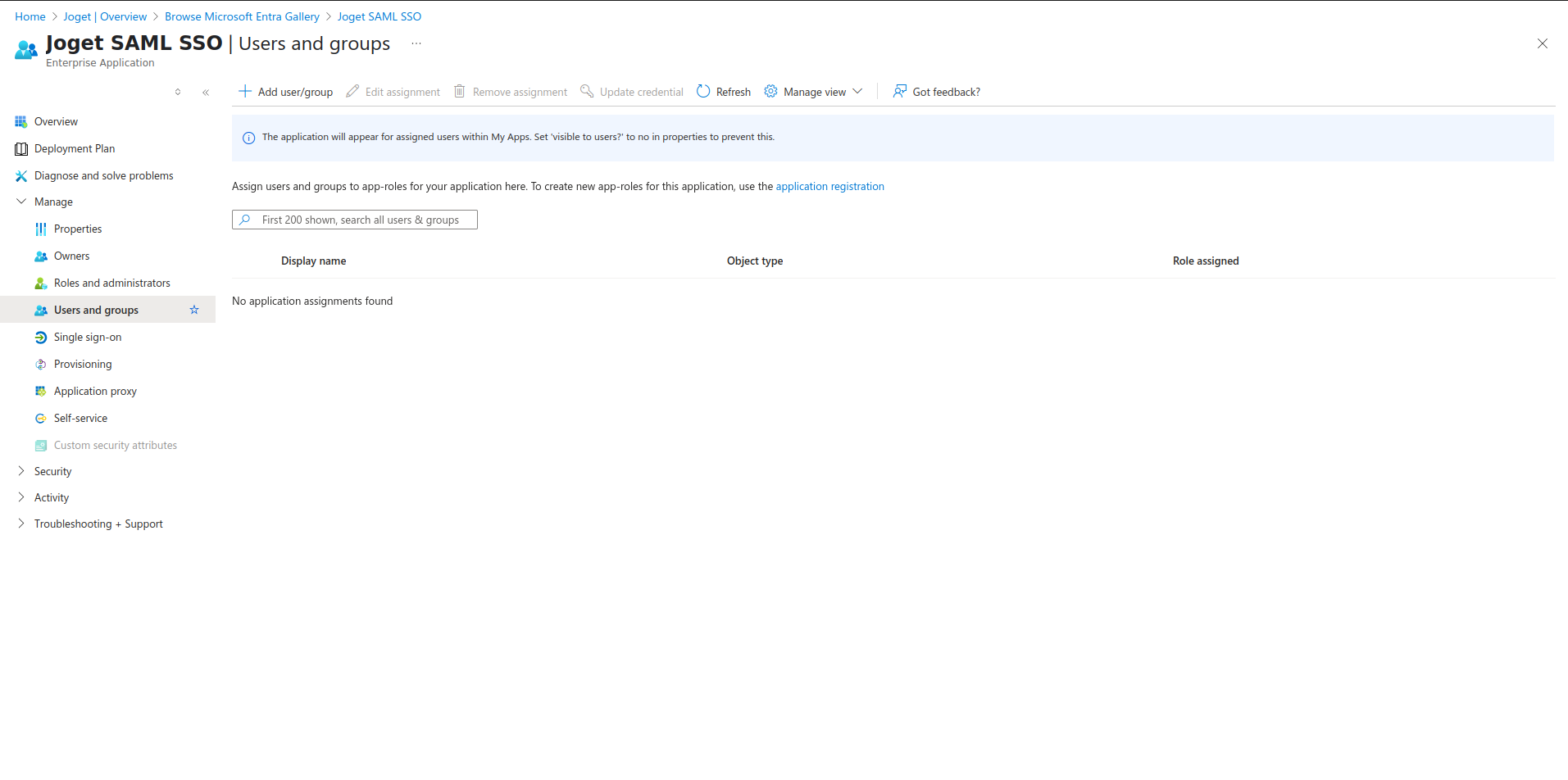
Task: Click the Joget SAML SSO breadcrumb link
Action: point(380,16)
